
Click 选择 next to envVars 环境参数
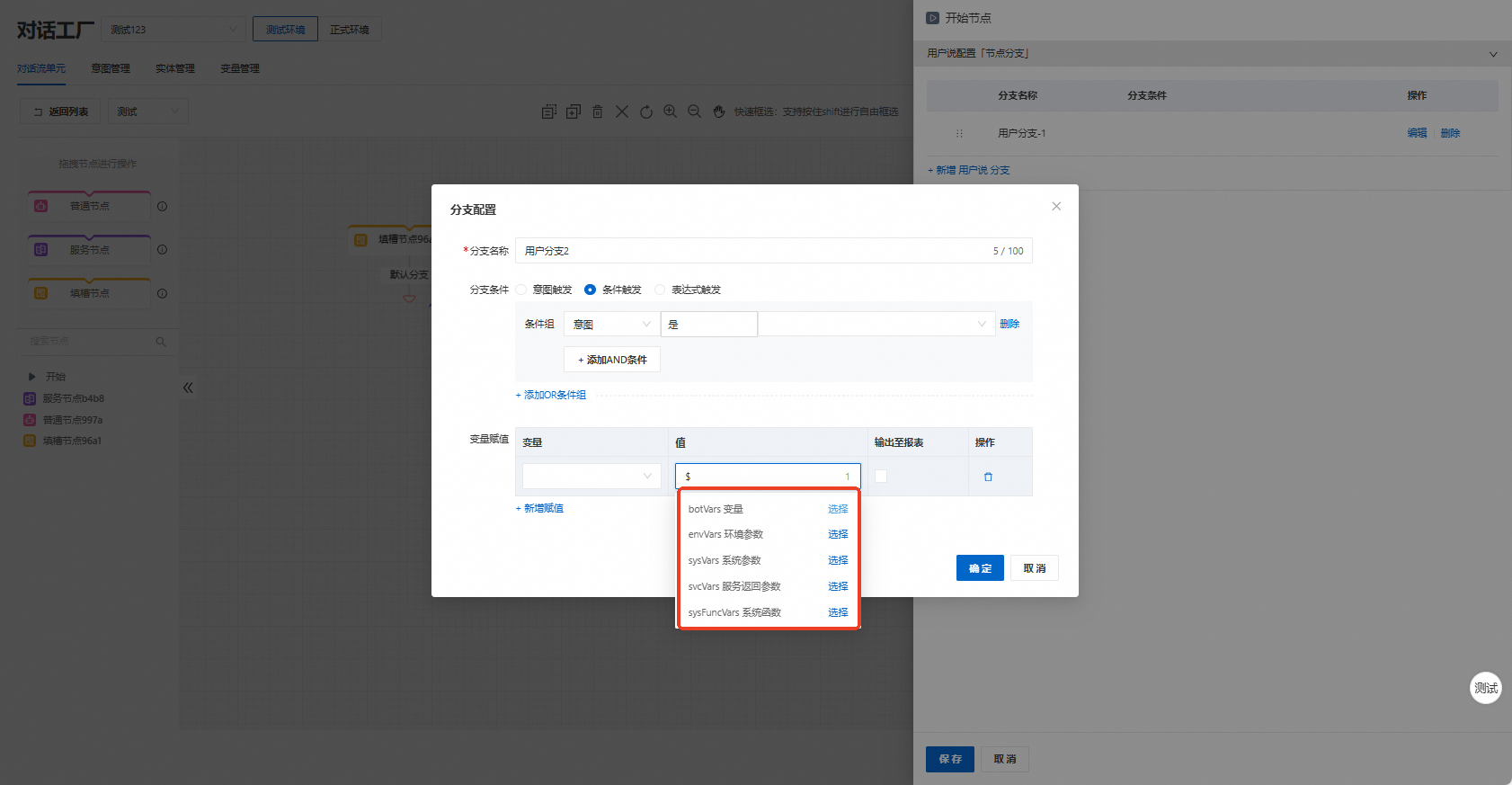[x=838, y=534]
